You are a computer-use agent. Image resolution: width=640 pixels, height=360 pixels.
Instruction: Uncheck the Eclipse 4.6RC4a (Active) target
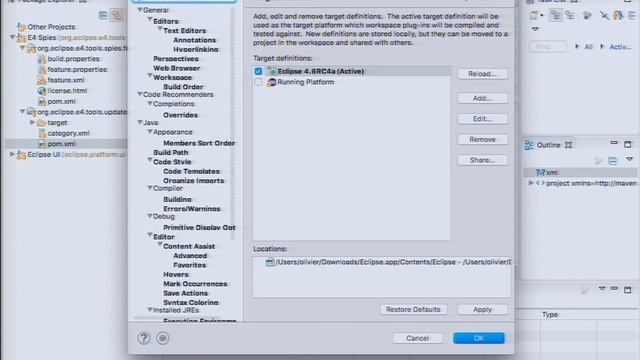pyautogui.click(x=258, y=71)
